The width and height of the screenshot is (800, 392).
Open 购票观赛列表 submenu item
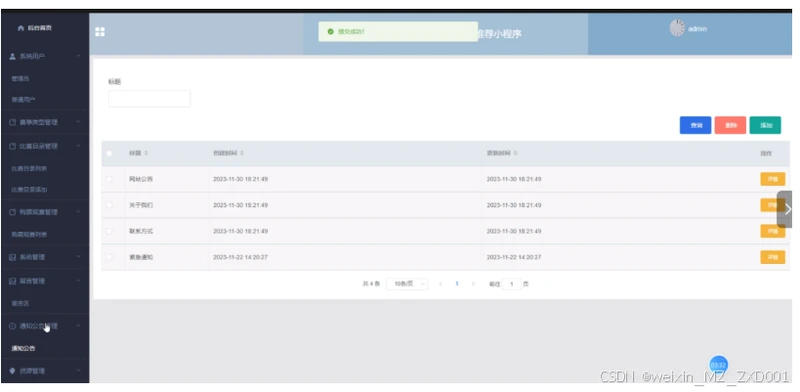click(29, 235)
